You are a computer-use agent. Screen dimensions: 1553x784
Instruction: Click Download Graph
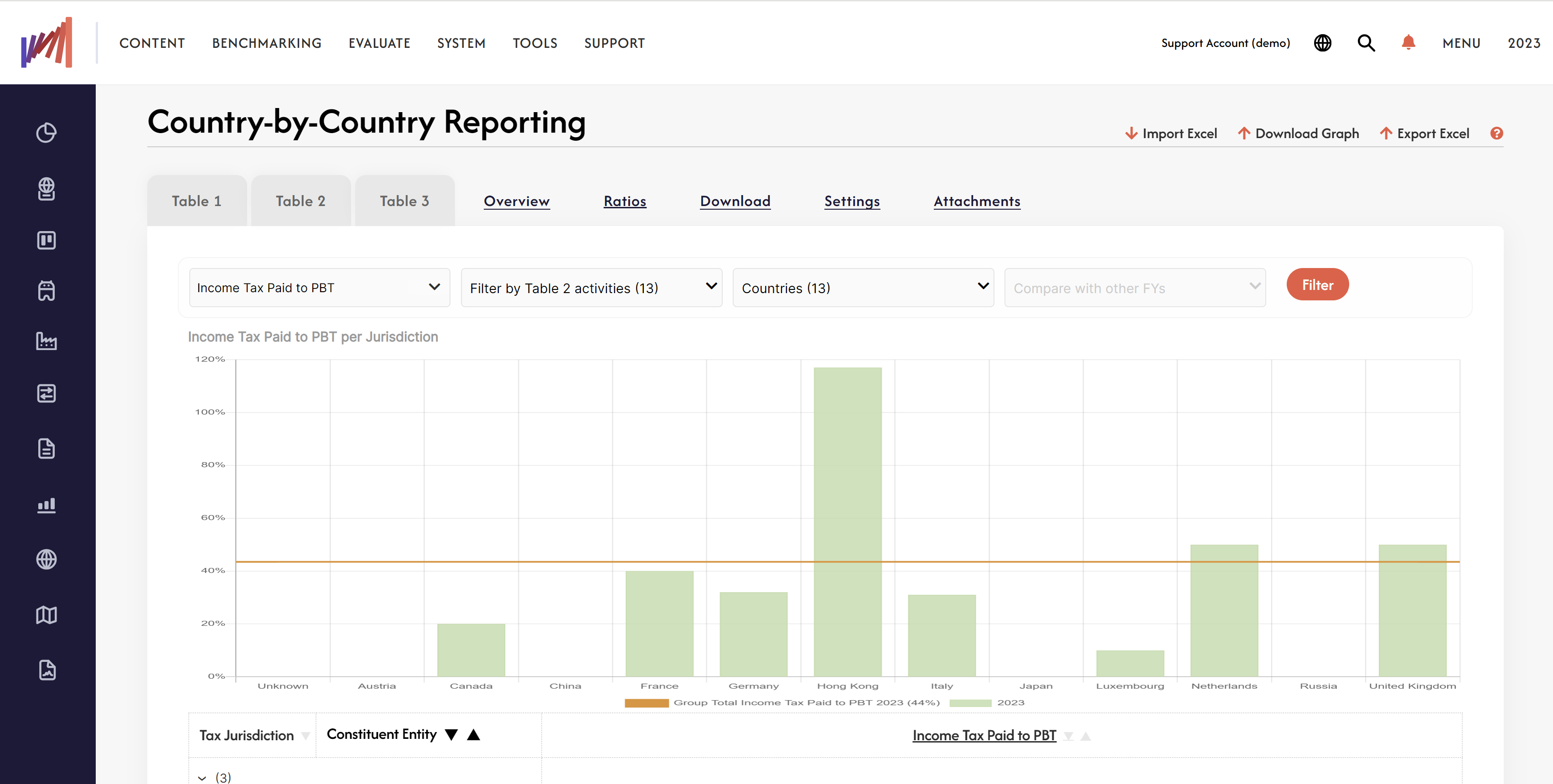click(x=1298, y=133)
